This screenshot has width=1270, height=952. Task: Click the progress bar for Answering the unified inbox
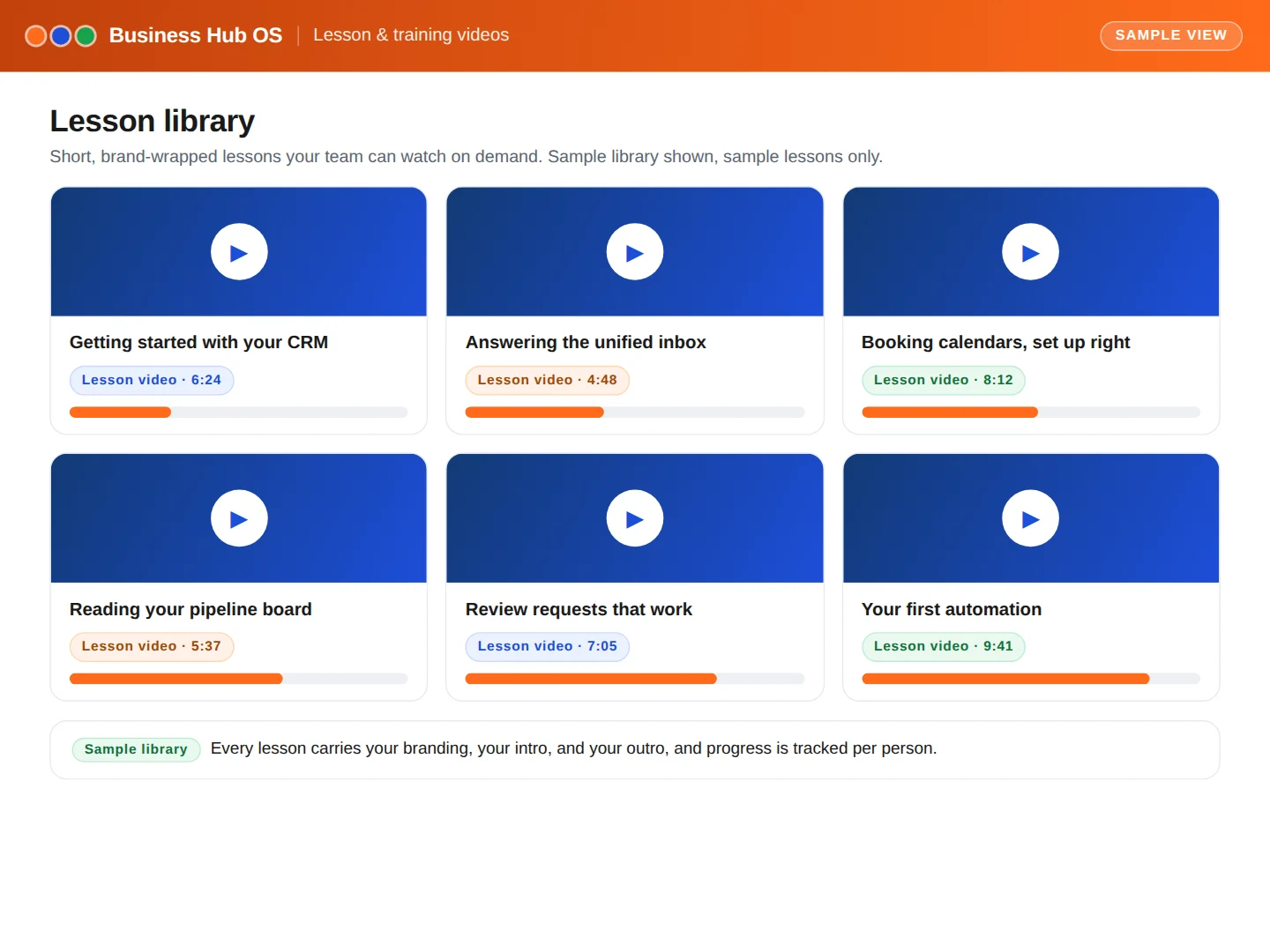(635, 413)
